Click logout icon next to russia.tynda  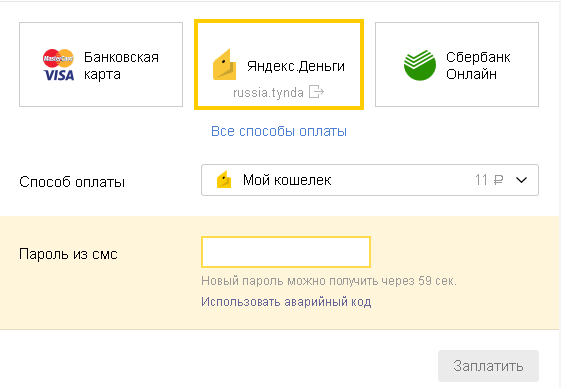316,92
